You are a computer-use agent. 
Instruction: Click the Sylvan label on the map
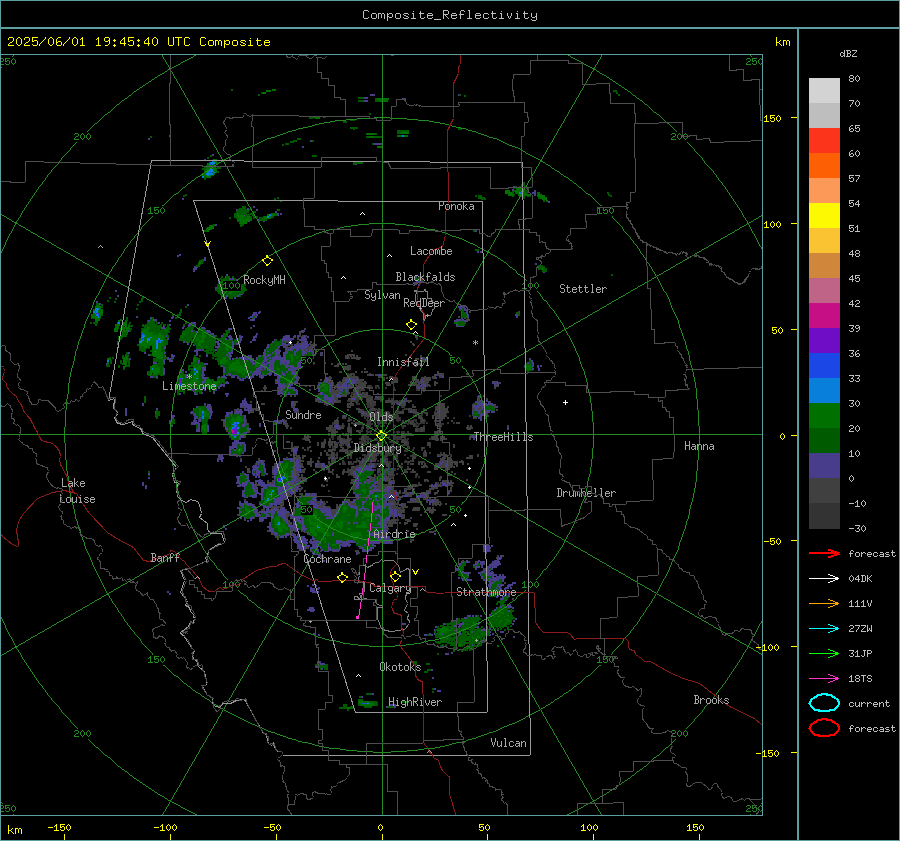tap(382, 295)
